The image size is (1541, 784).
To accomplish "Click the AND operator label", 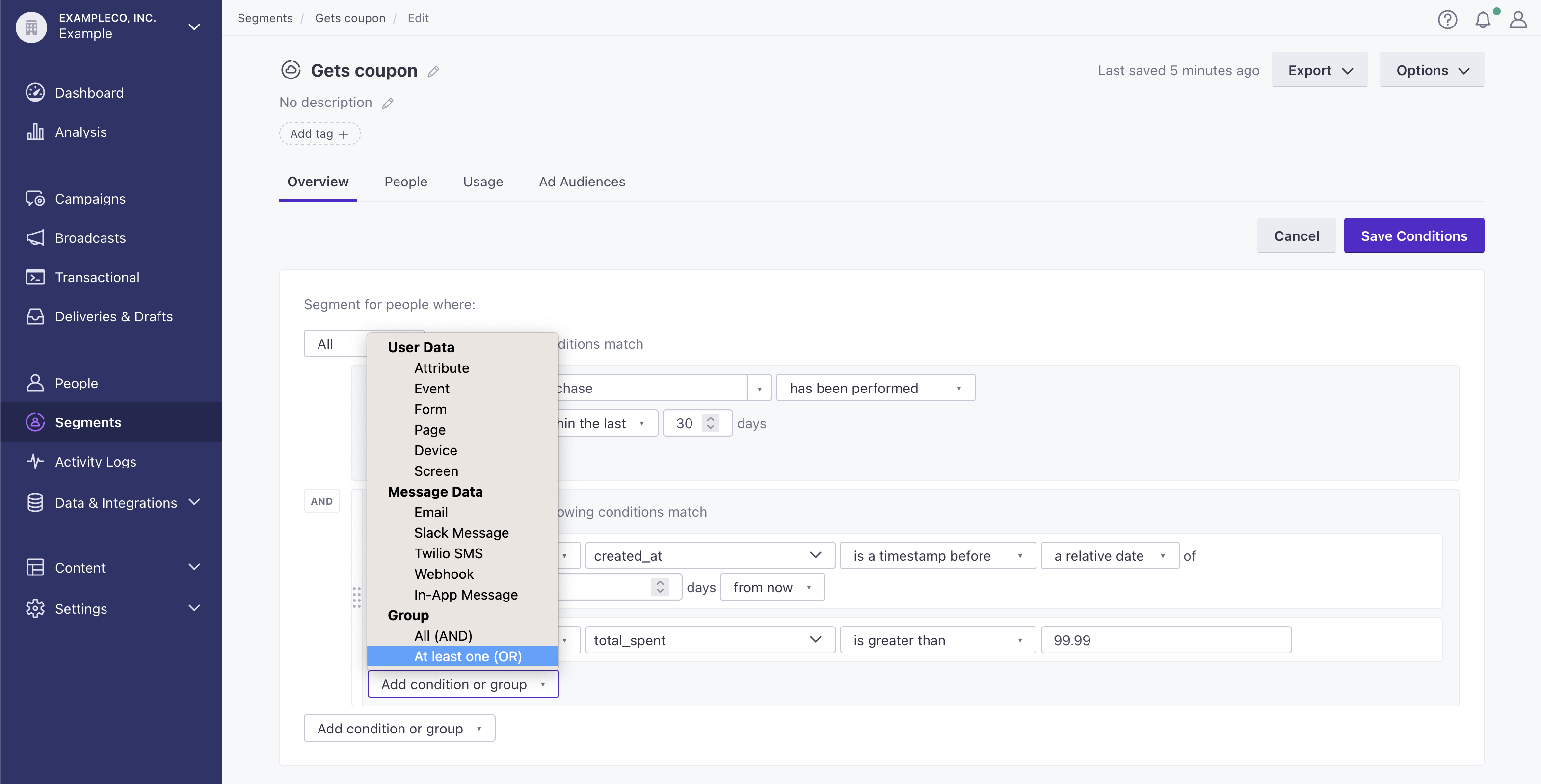I will [x=321, y=501].
